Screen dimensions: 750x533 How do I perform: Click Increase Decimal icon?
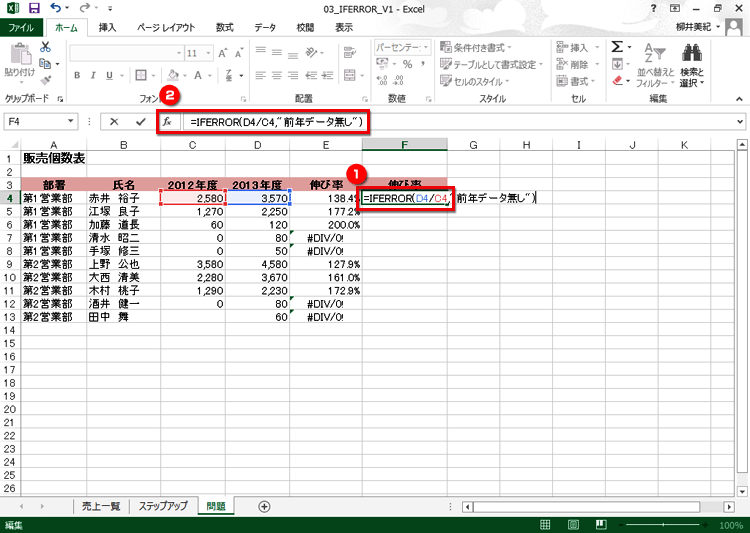click(x=382, y=81)
